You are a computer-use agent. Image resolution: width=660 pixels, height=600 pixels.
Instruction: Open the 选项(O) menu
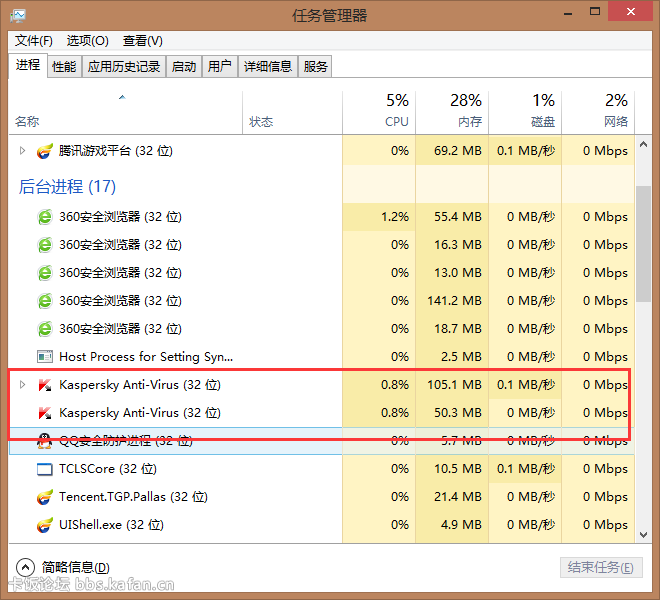coord(88,41)
